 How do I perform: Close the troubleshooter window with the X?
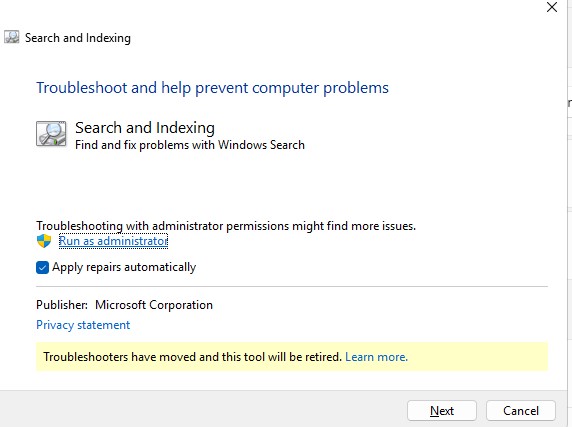552,7
